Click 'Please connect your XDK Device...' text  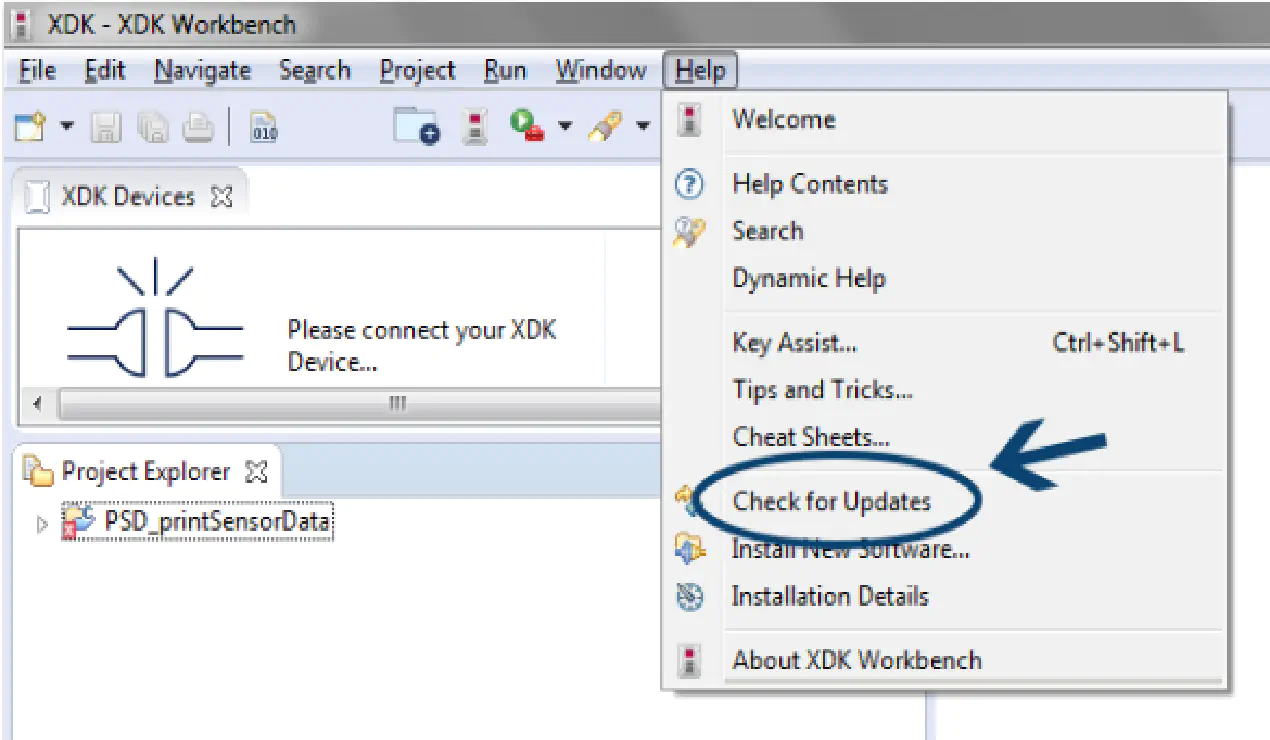pyautogui.click(x=422, y=345)
